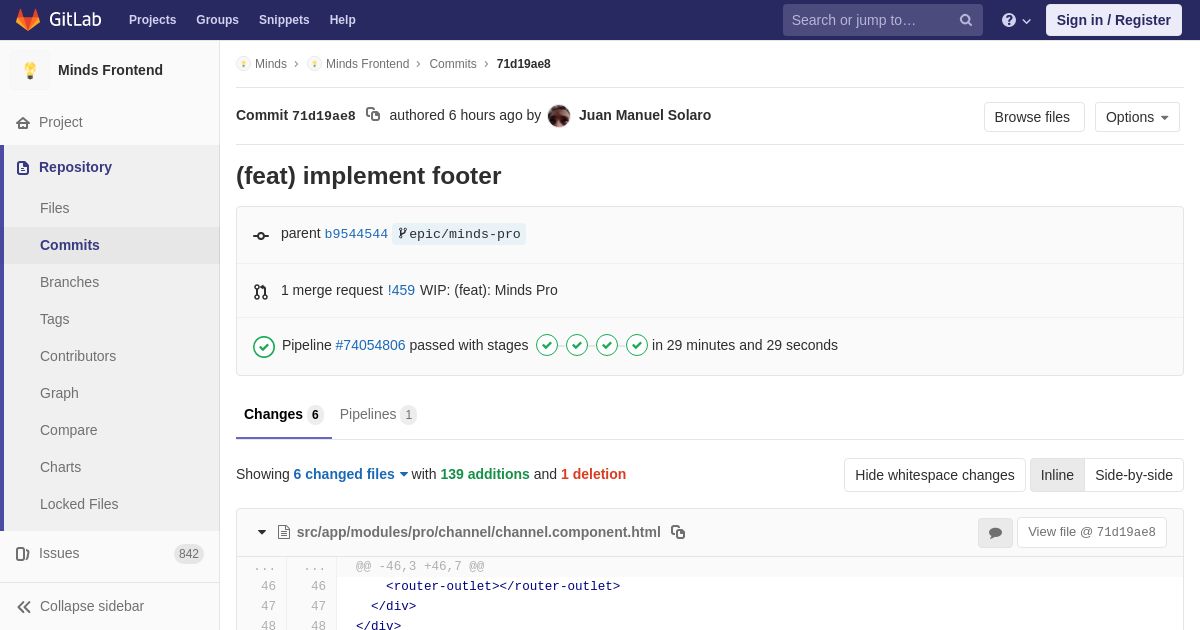The width and height of the screenshot is (1200, 630).
Task: Click the first pipeline stage check icon
Action: coord(547,345)
